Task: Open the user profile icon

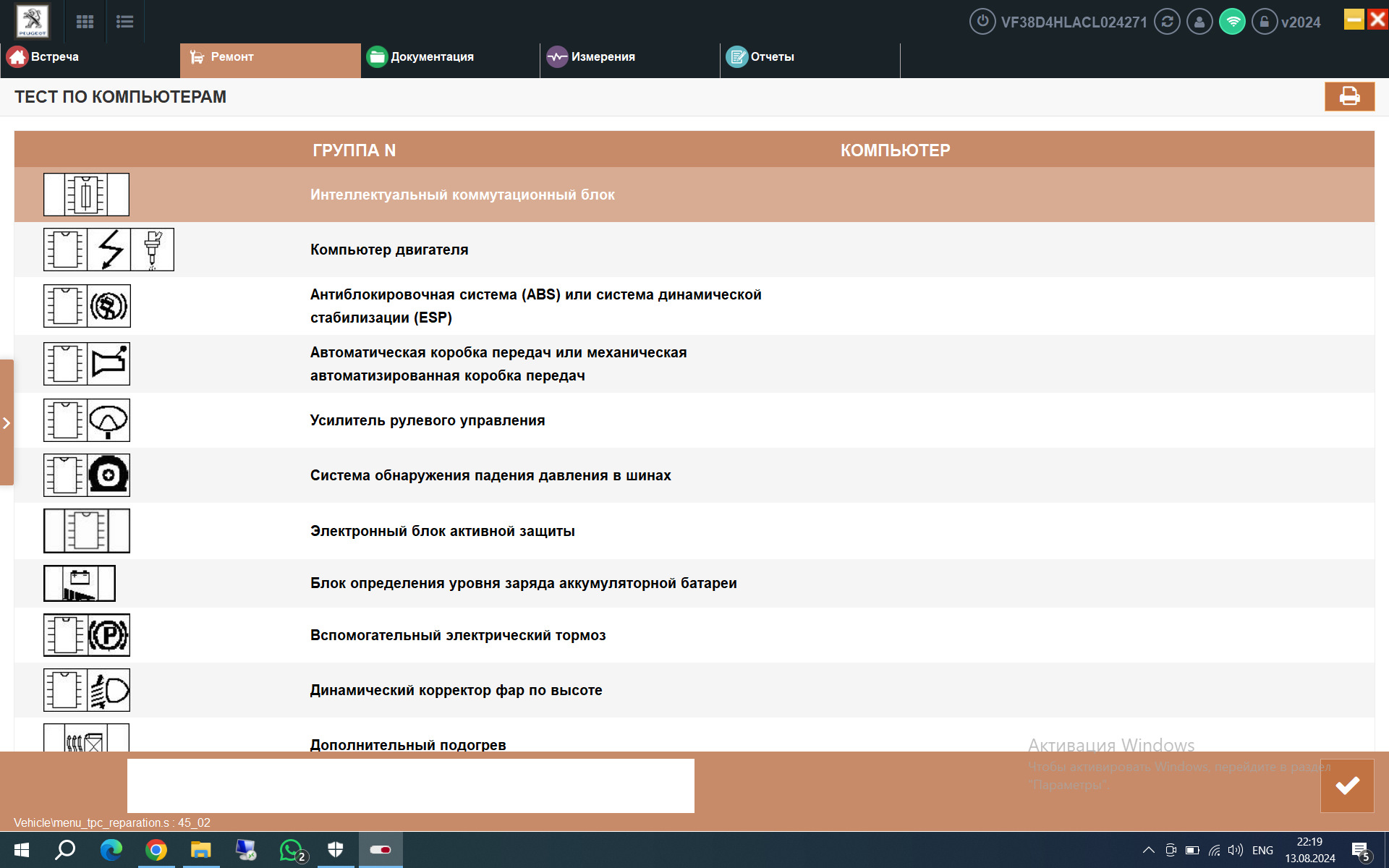Action: pos(1199,22)
